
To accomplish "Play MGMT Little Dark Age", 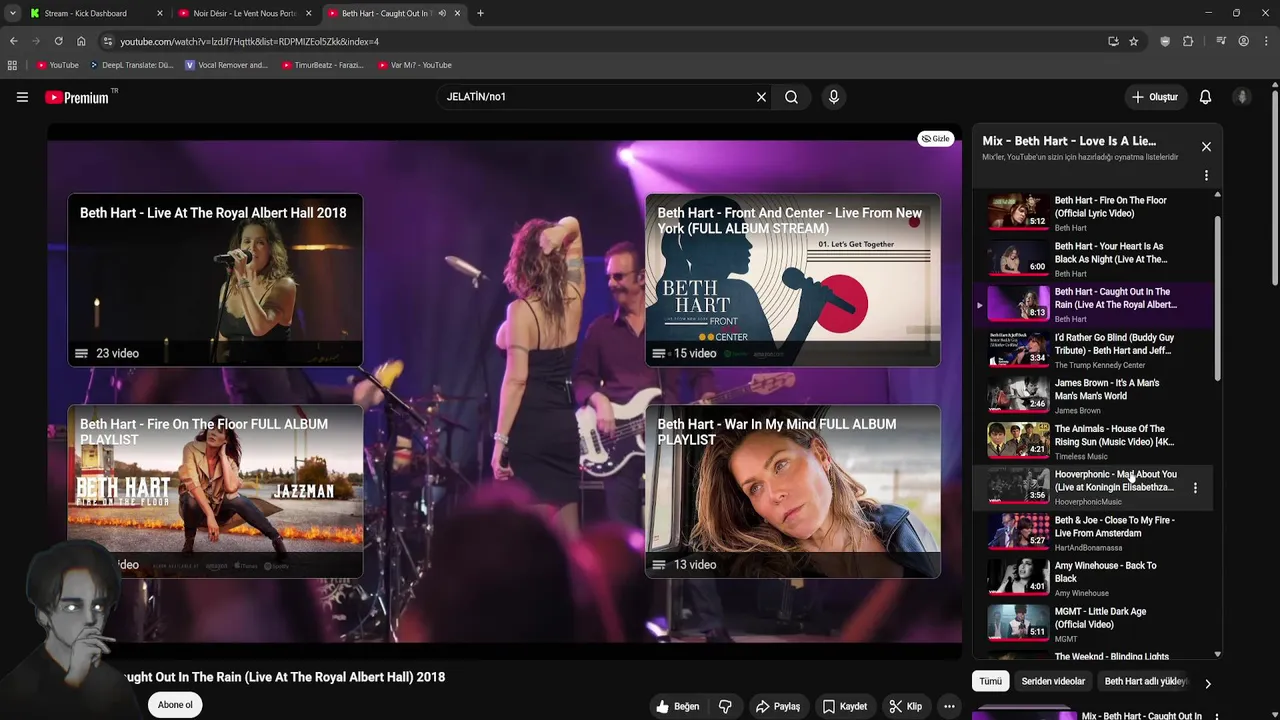I will (1092, 625).
